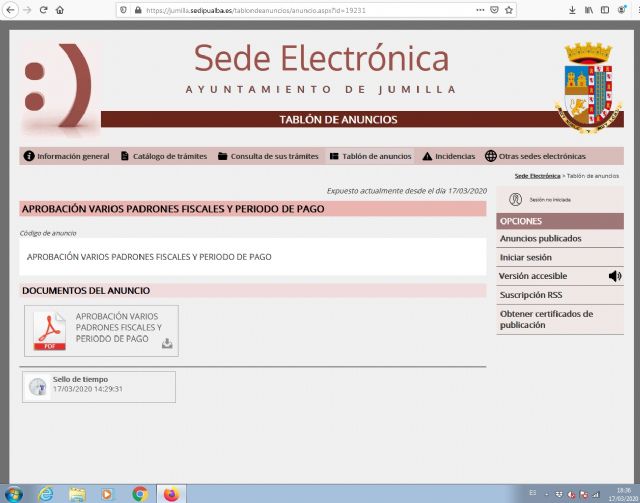Go to the browser home page icon

(60, 9)
